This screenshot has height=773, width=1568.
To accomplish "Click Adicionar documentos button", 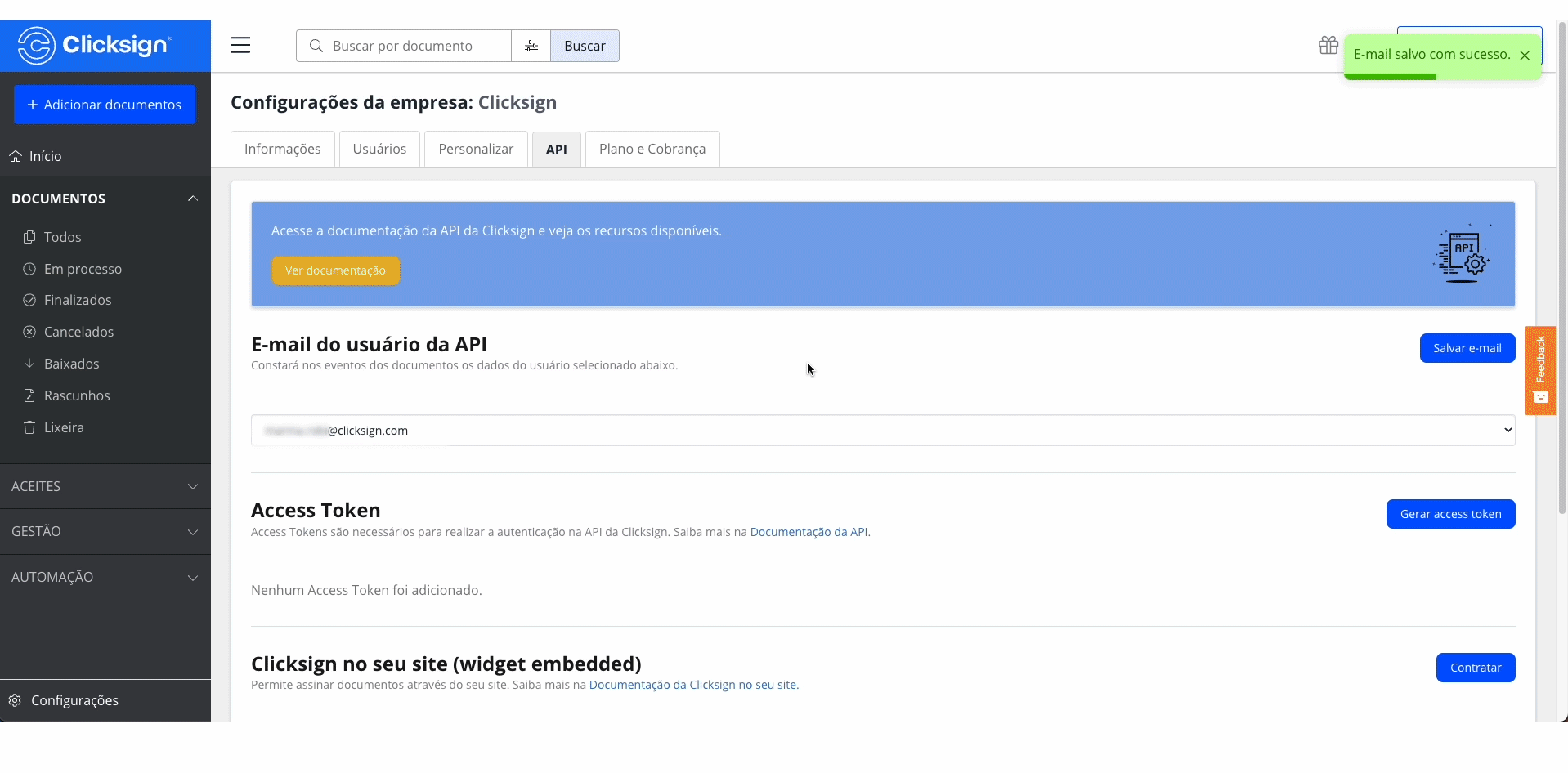I will click(105, 105).
